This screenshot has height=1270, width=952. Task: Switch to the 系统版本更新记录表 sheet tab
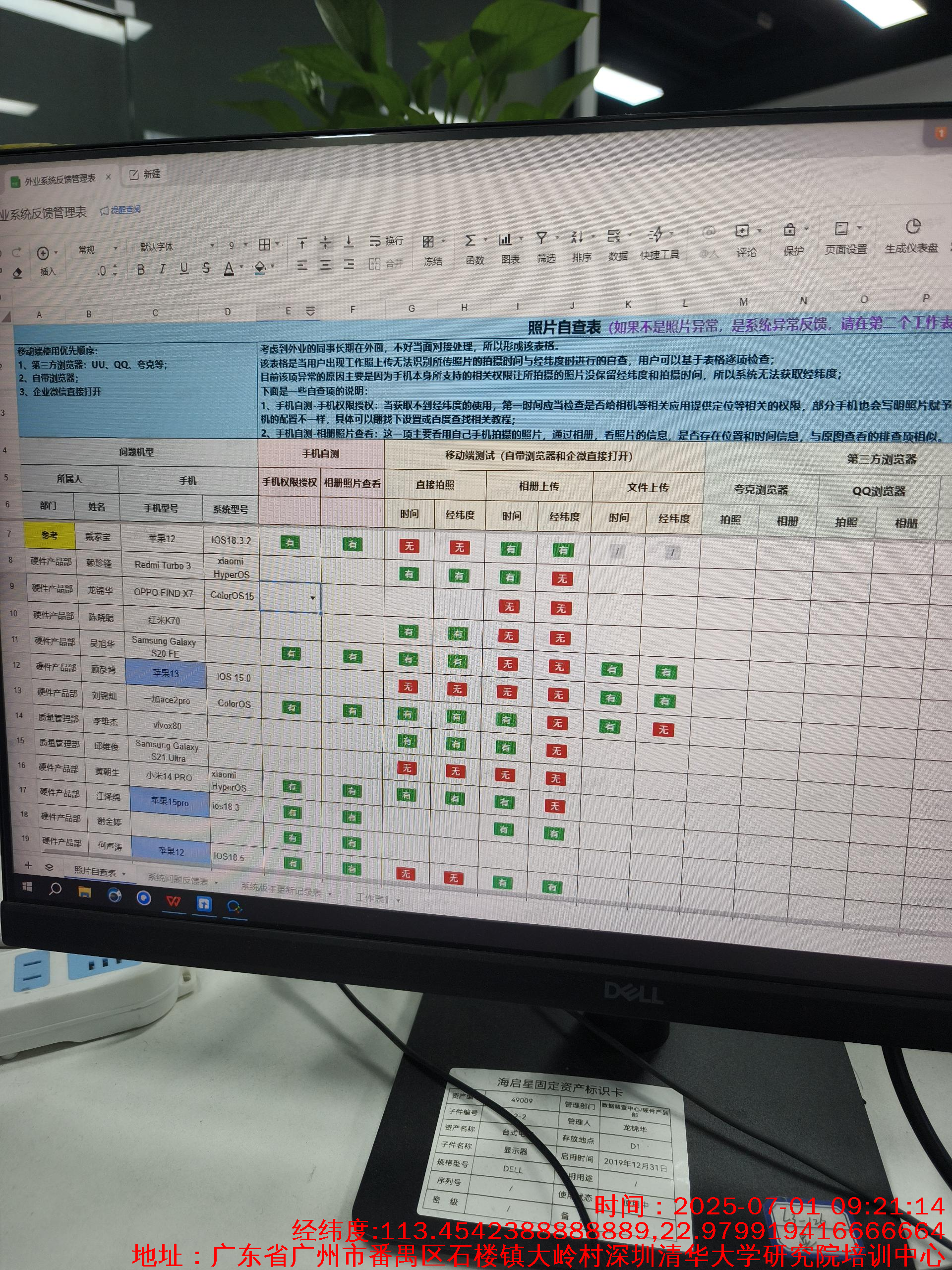281,889
